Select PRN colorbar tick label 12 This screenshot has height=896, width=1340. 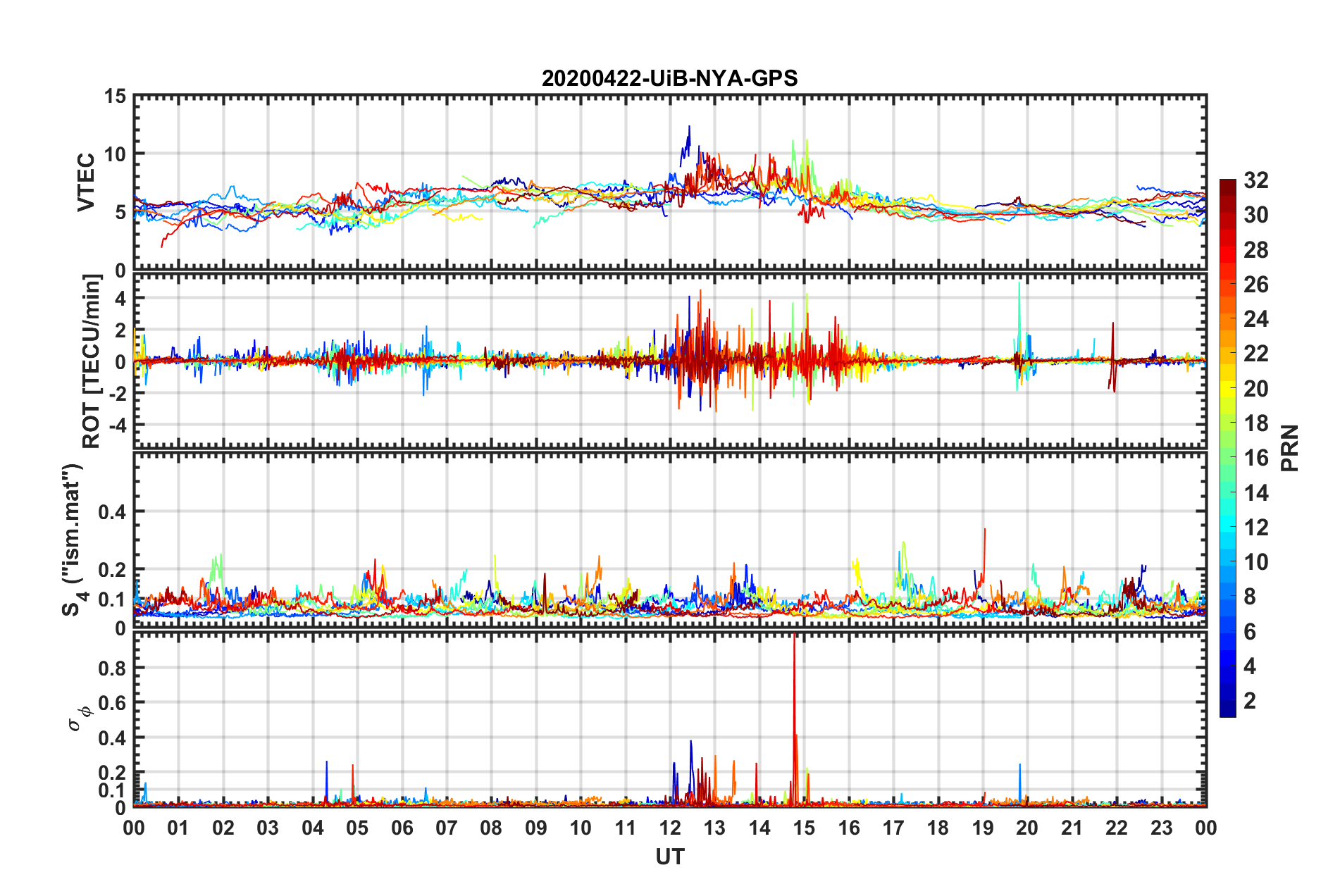(1256, 528)
